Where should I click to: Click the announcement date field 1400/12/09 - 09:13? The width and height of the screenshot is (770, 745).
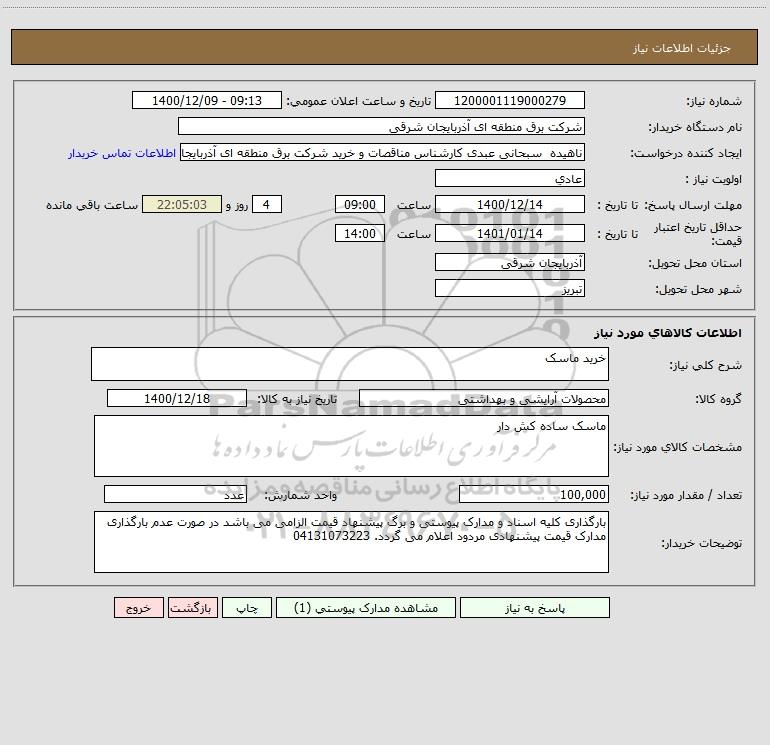click(207, 100)
